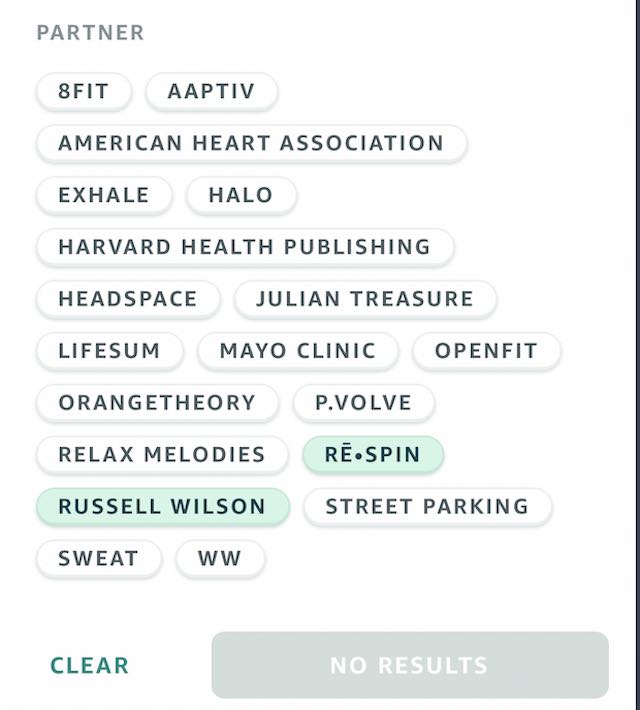Select the AAPTIV partner chip

tap(211, 92)
